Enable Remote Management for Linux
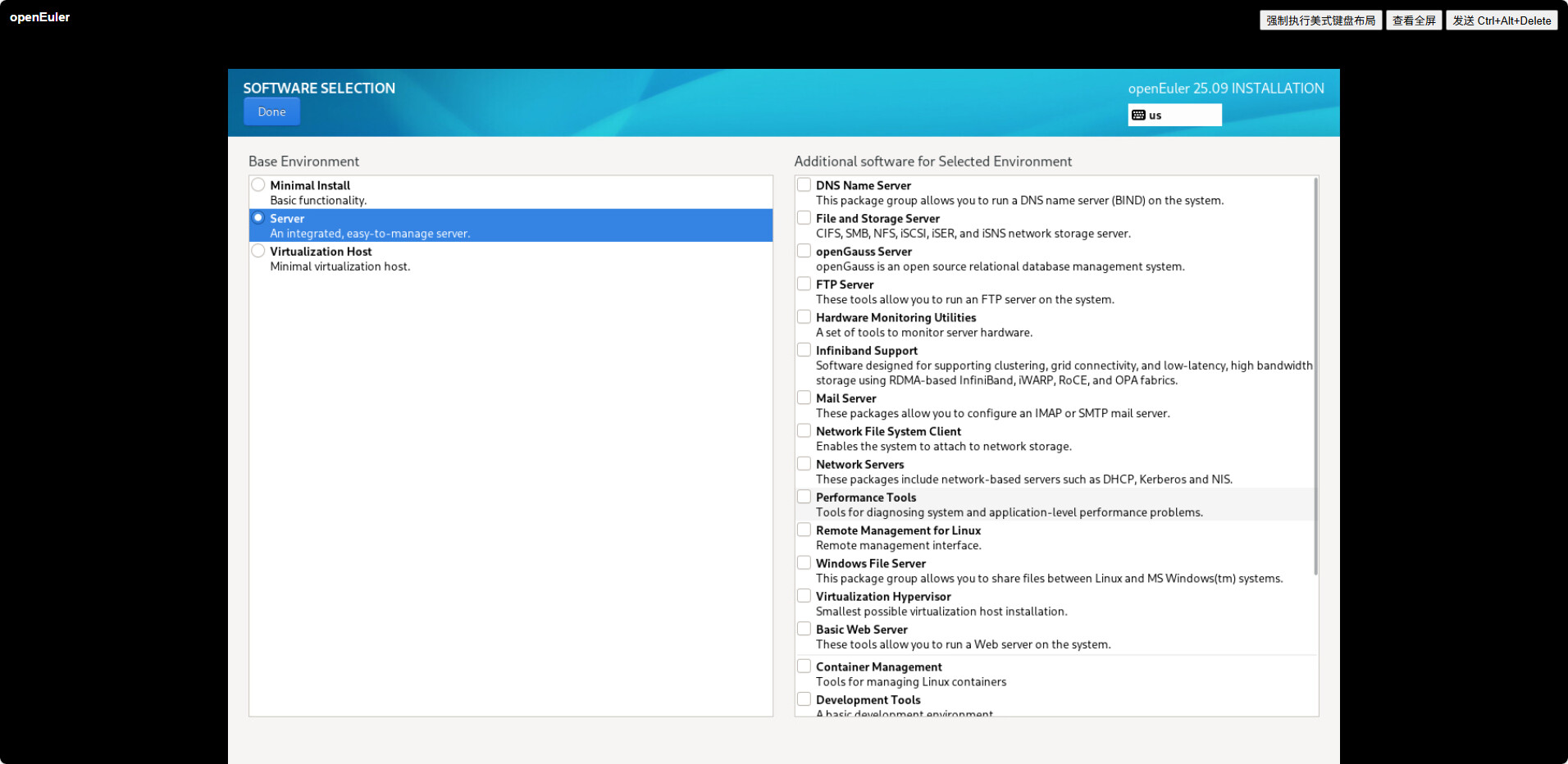1568x764 pixels. pyautogui.click(x=805, y=530)
